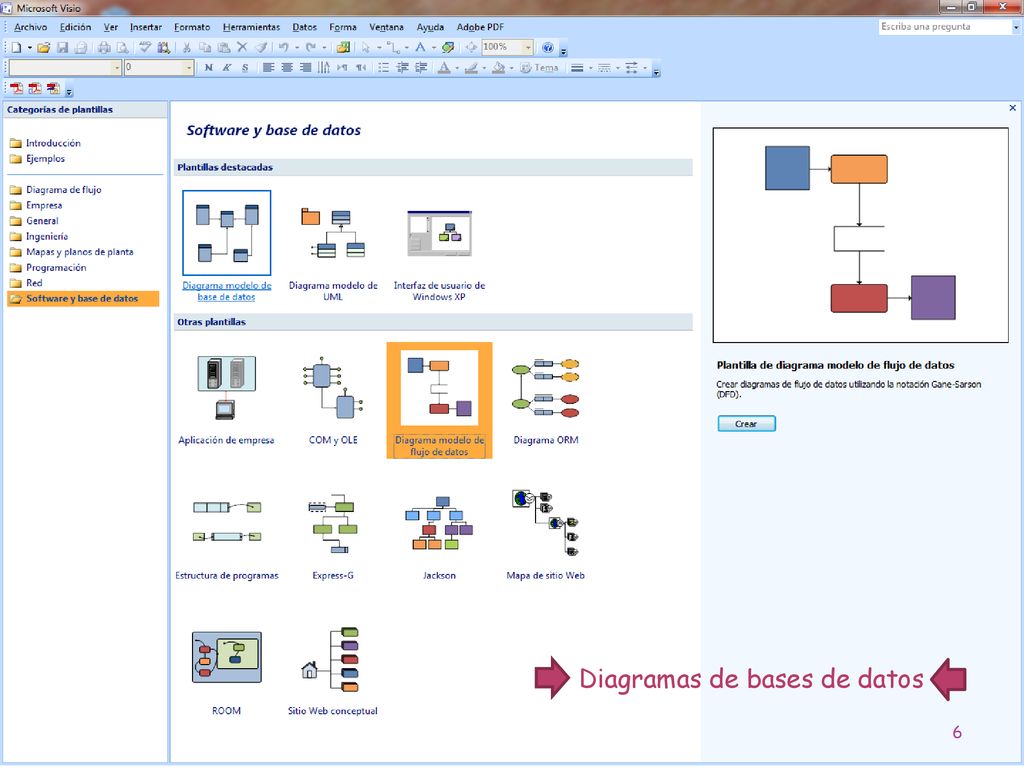Open the zoom 100% dropdown
The width and height of the screenshot is (1024, 768).
tap(528, 47)
